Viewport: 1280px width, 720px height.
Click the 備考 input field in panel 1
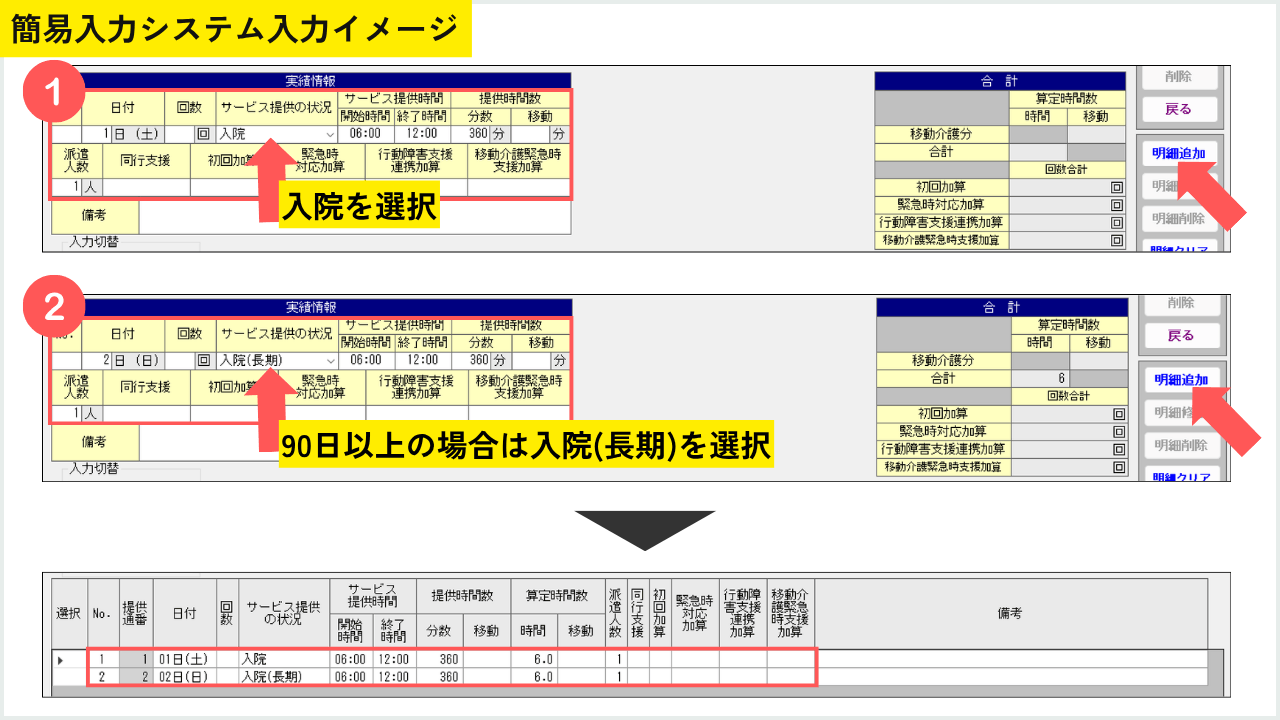coord(355,216)
